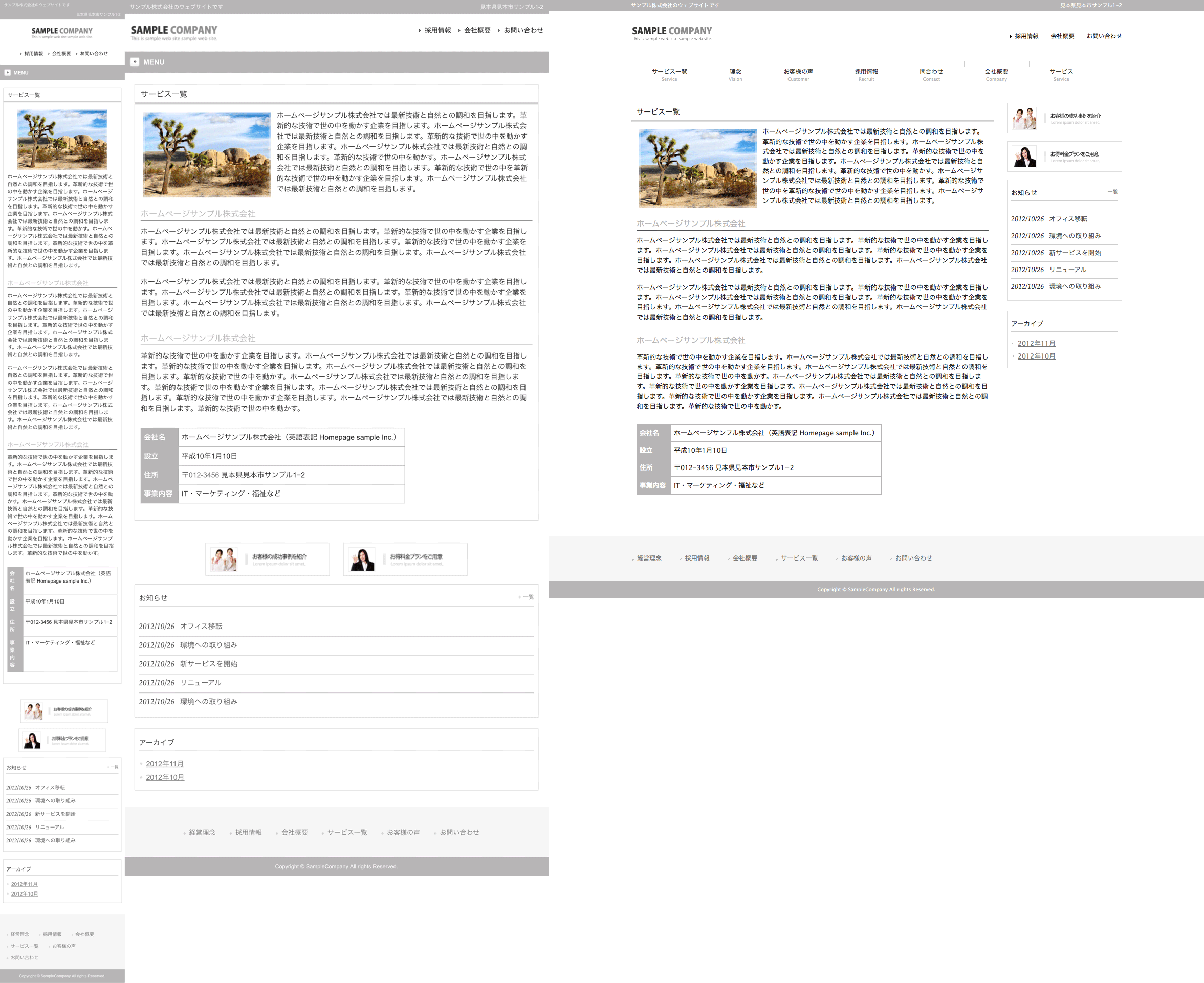
Task: Select the 採用情報 Recruit navigation tab
Action: click(x=866, y=74)
